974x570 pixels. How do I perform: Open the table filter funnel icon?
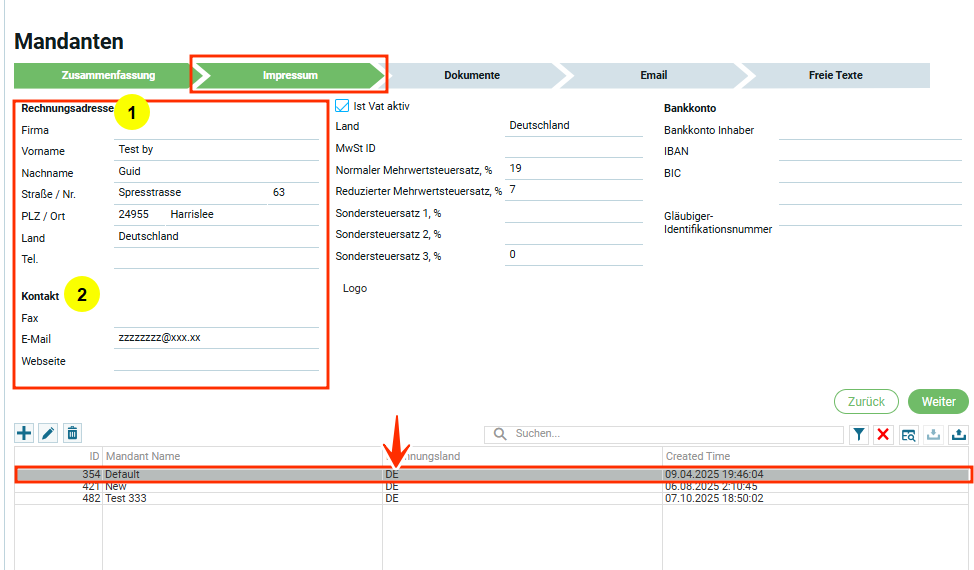pyautogui.click(x=859, y=434)
